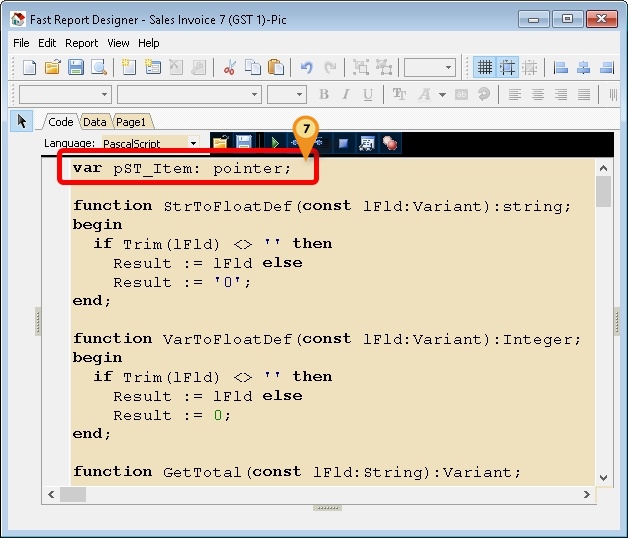This screenshot has height=538, width=628.
Task: Click the New Report icon
Action: click(x=29, y=68)
